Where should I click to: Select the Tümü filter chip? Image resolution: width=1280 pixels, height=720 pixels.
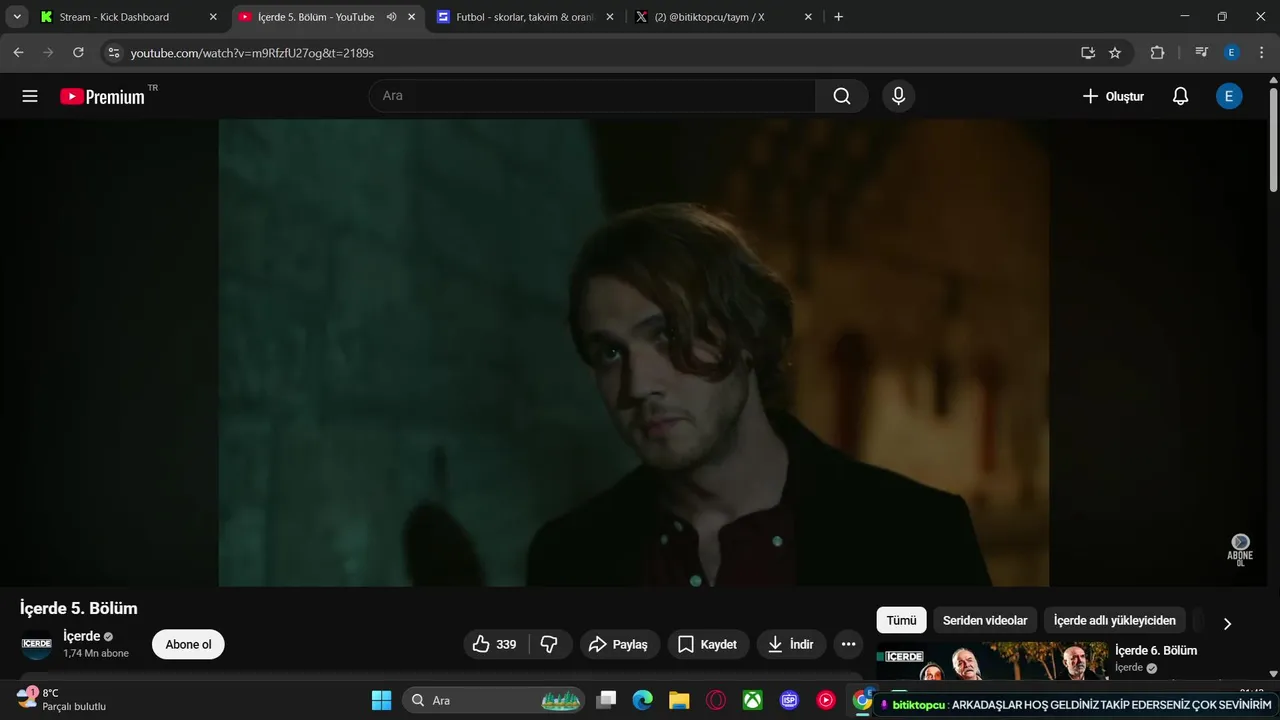[x=901, y=620]
